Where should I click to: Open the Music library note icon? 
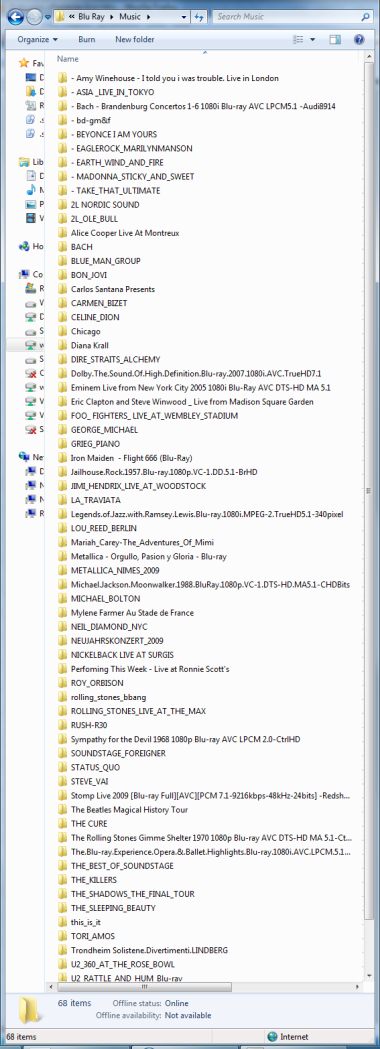[x=31, y=190]
